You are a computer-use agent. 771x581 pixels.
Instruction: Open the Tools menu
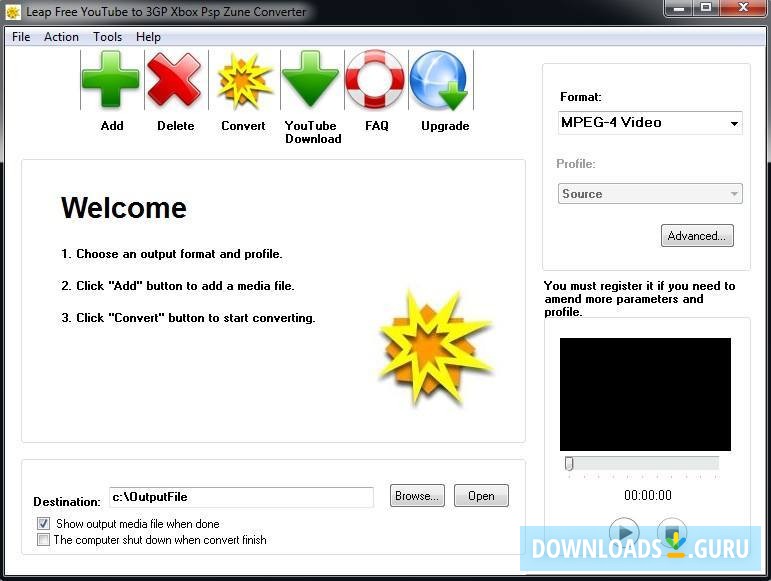(x=108, y=37)
